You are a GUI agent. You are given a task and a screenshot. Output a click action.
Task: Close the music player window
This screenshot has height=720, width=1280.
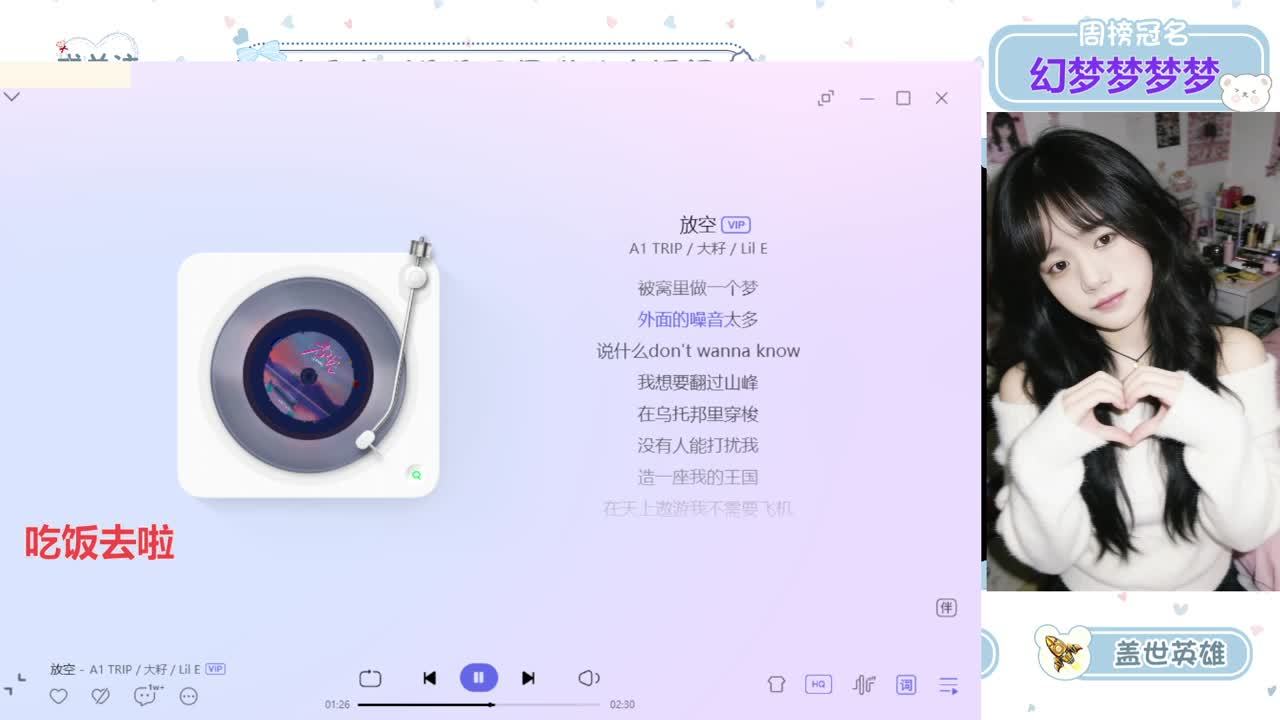click(x=941, y=98)
